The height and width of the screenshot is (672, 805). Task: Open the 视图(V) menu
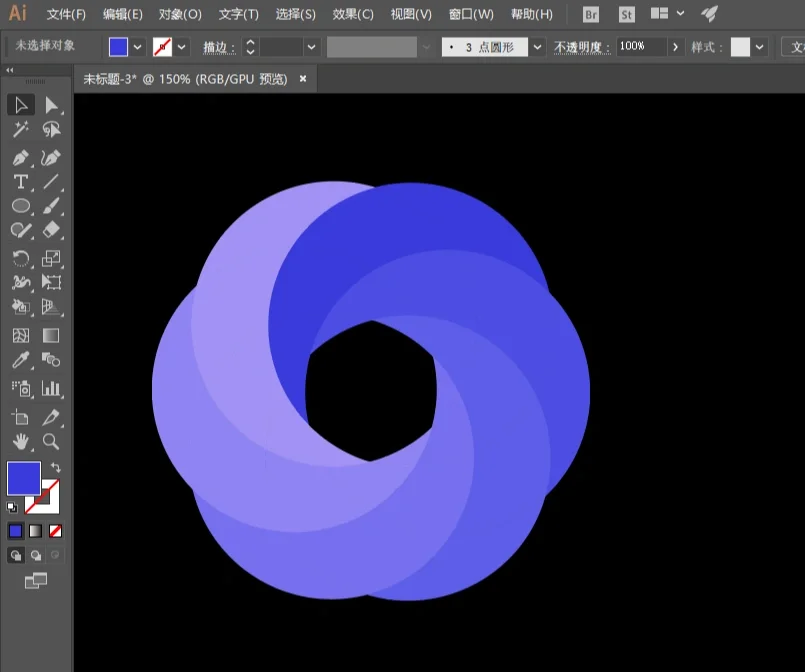[411, 14]
